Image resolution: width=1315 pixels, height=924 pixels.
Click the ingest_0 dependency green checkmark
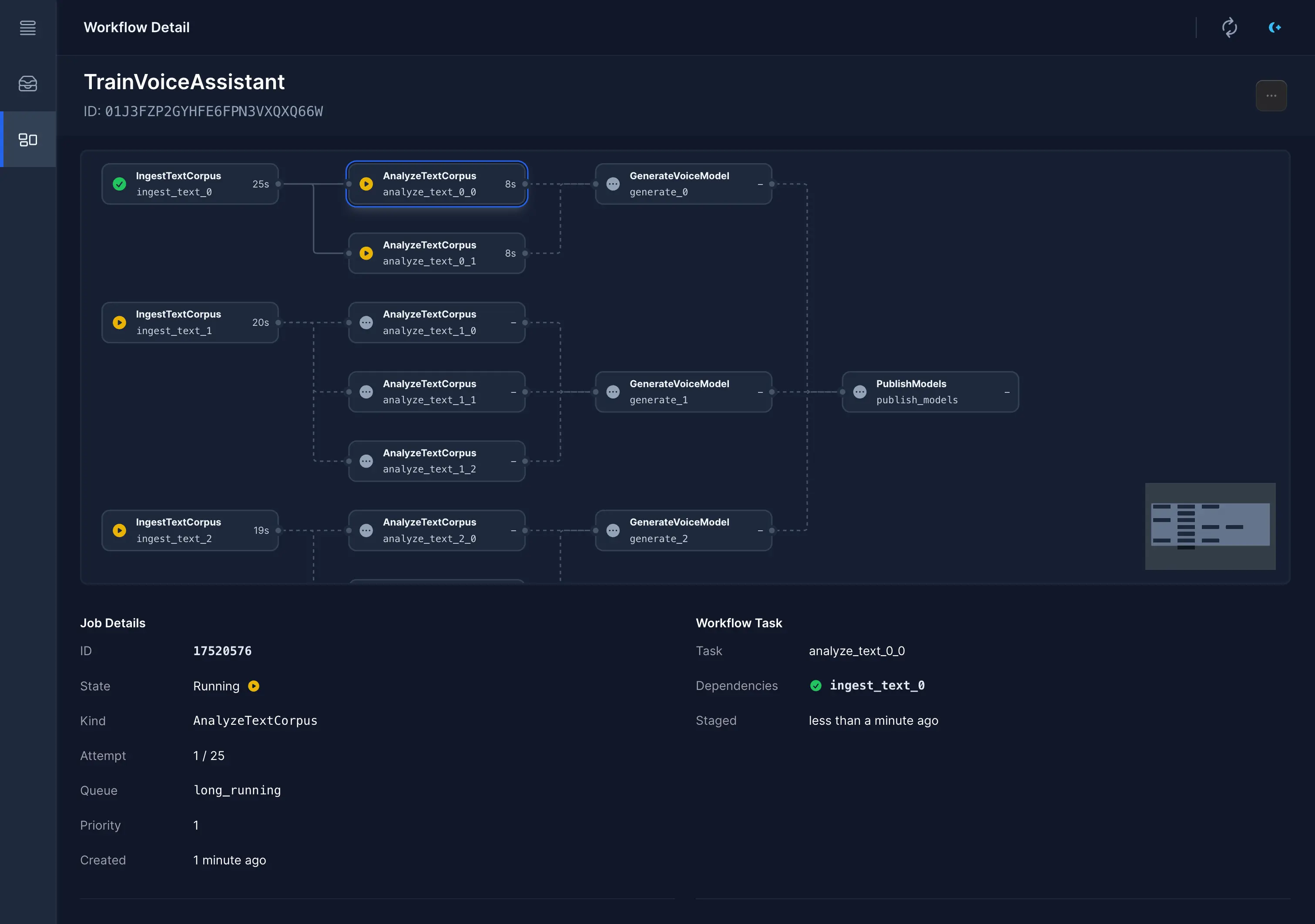click(x=816, y=686)
